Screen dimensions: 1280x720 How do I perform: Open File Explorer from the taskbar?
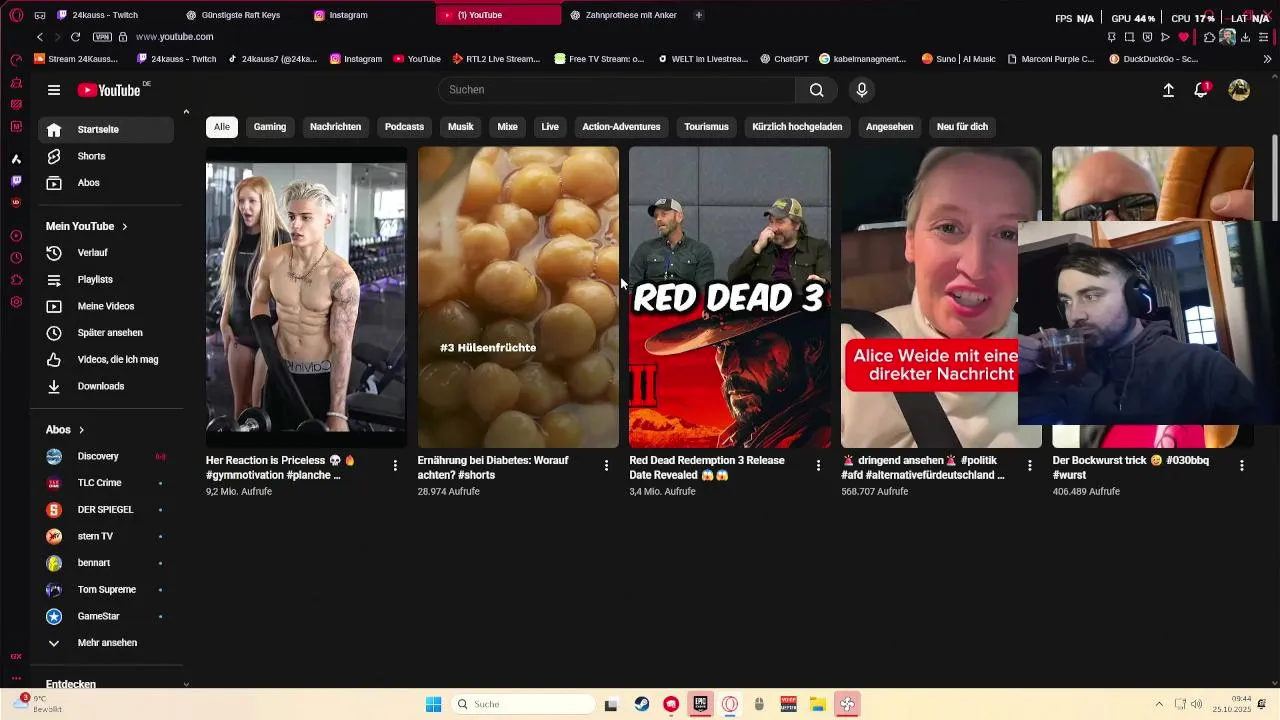[817, 704]
